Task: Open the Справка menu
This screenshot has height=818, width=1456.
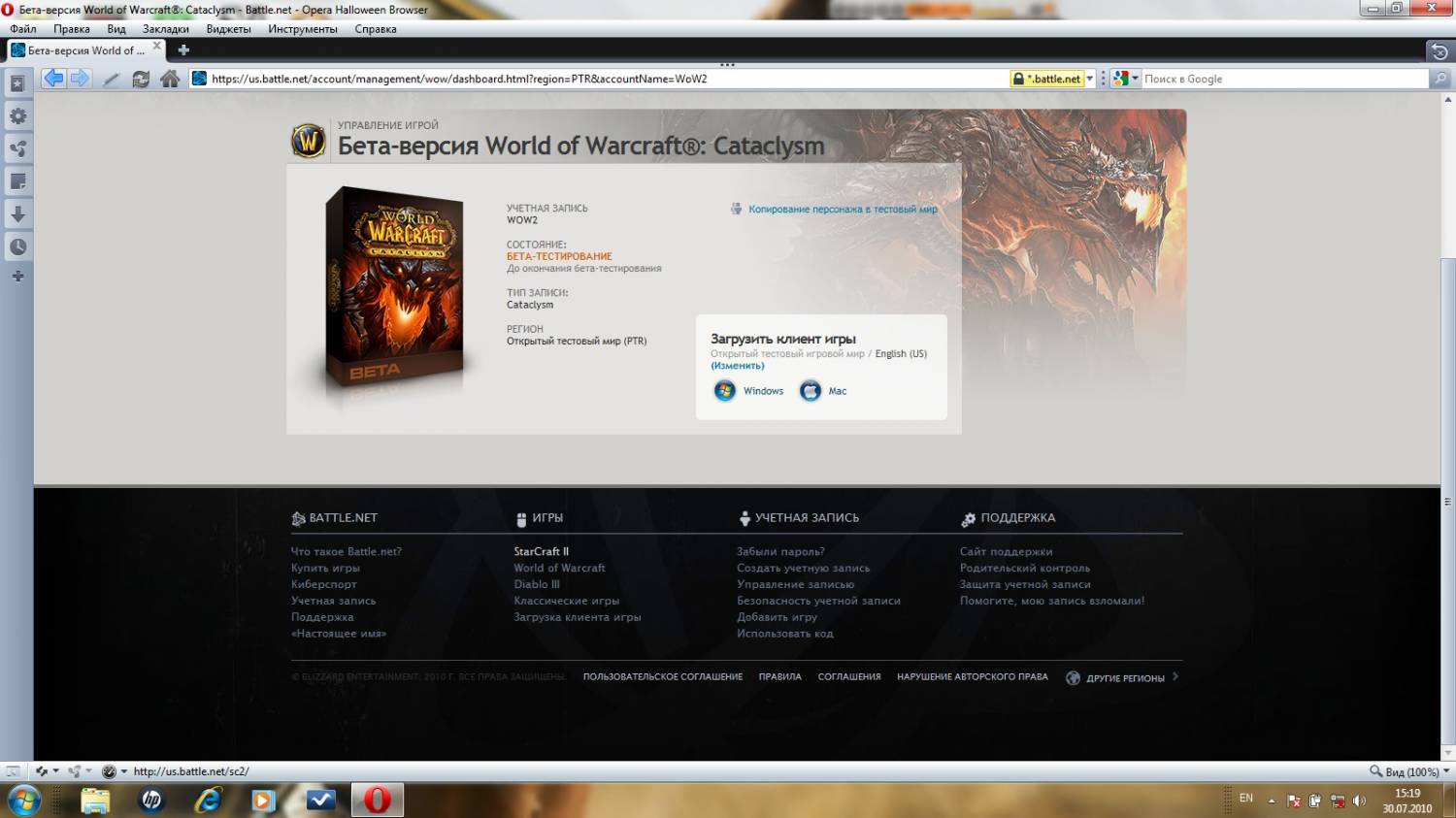Action: click(x=376, y=29)
